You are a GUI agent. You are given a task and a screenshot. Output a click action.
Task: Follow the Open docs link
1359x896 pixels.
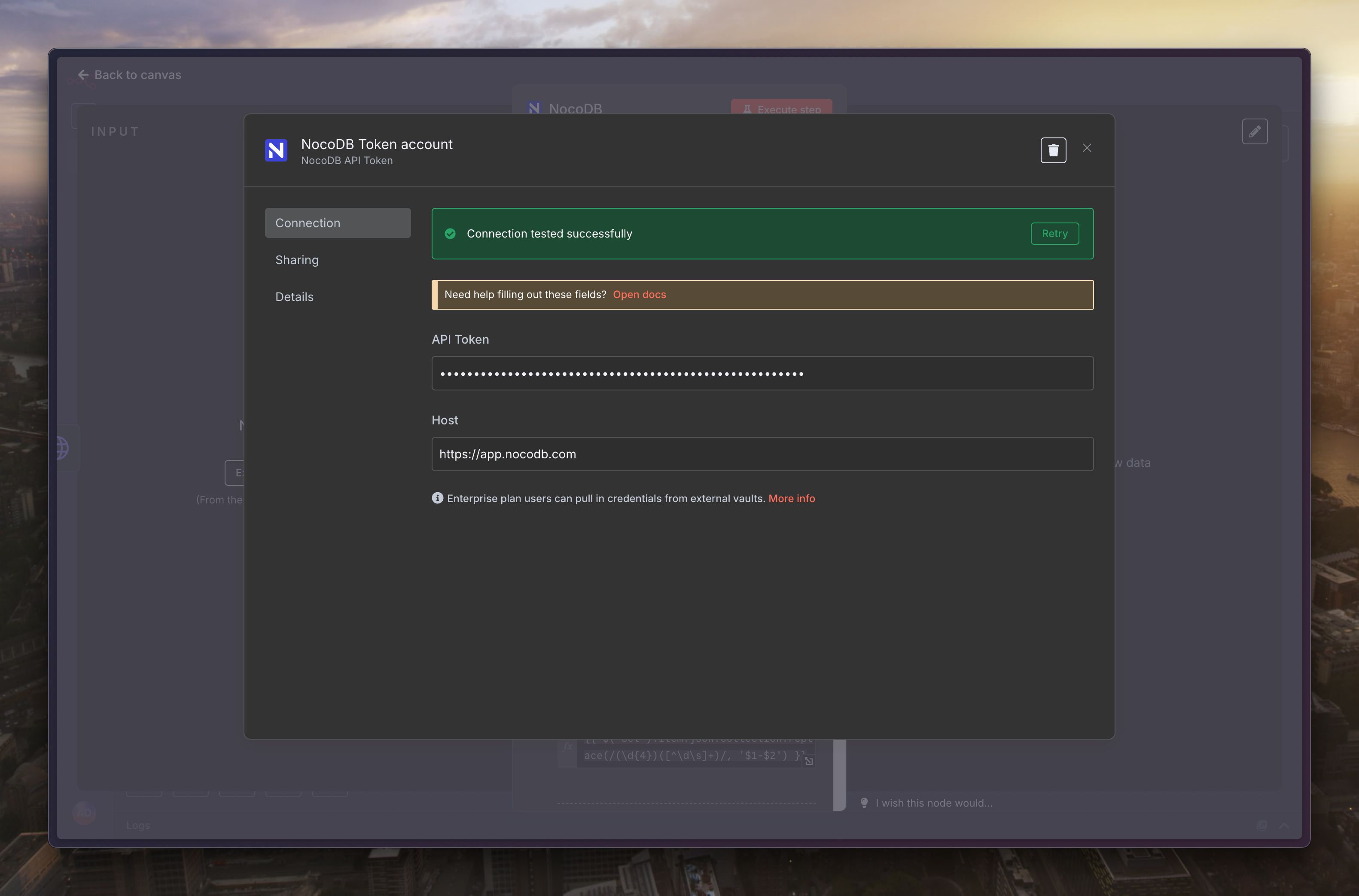(639, 294)
